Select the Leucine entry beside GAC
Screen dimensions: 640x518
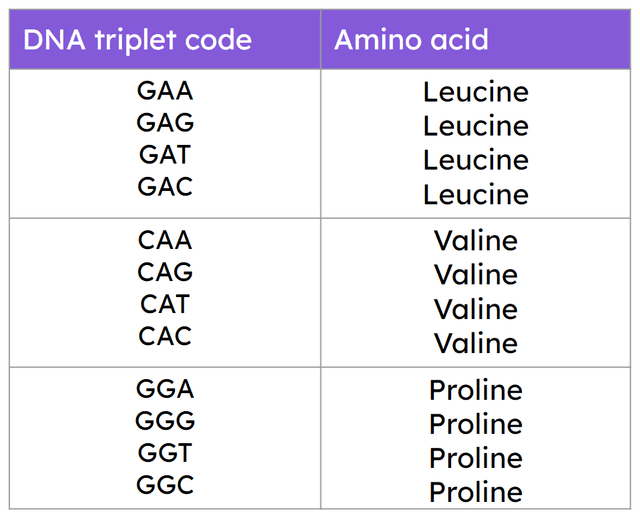475,195
